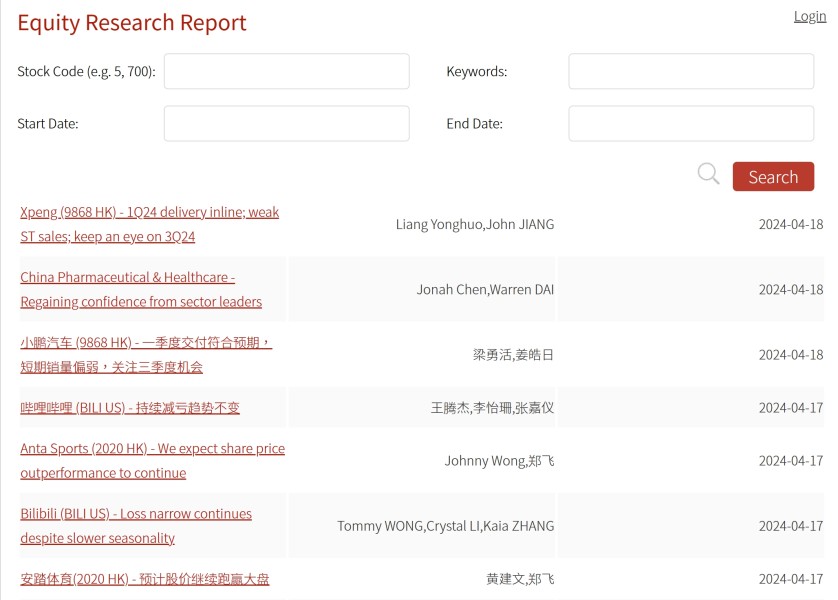Focus the Stock Code input field

[286, 71]
